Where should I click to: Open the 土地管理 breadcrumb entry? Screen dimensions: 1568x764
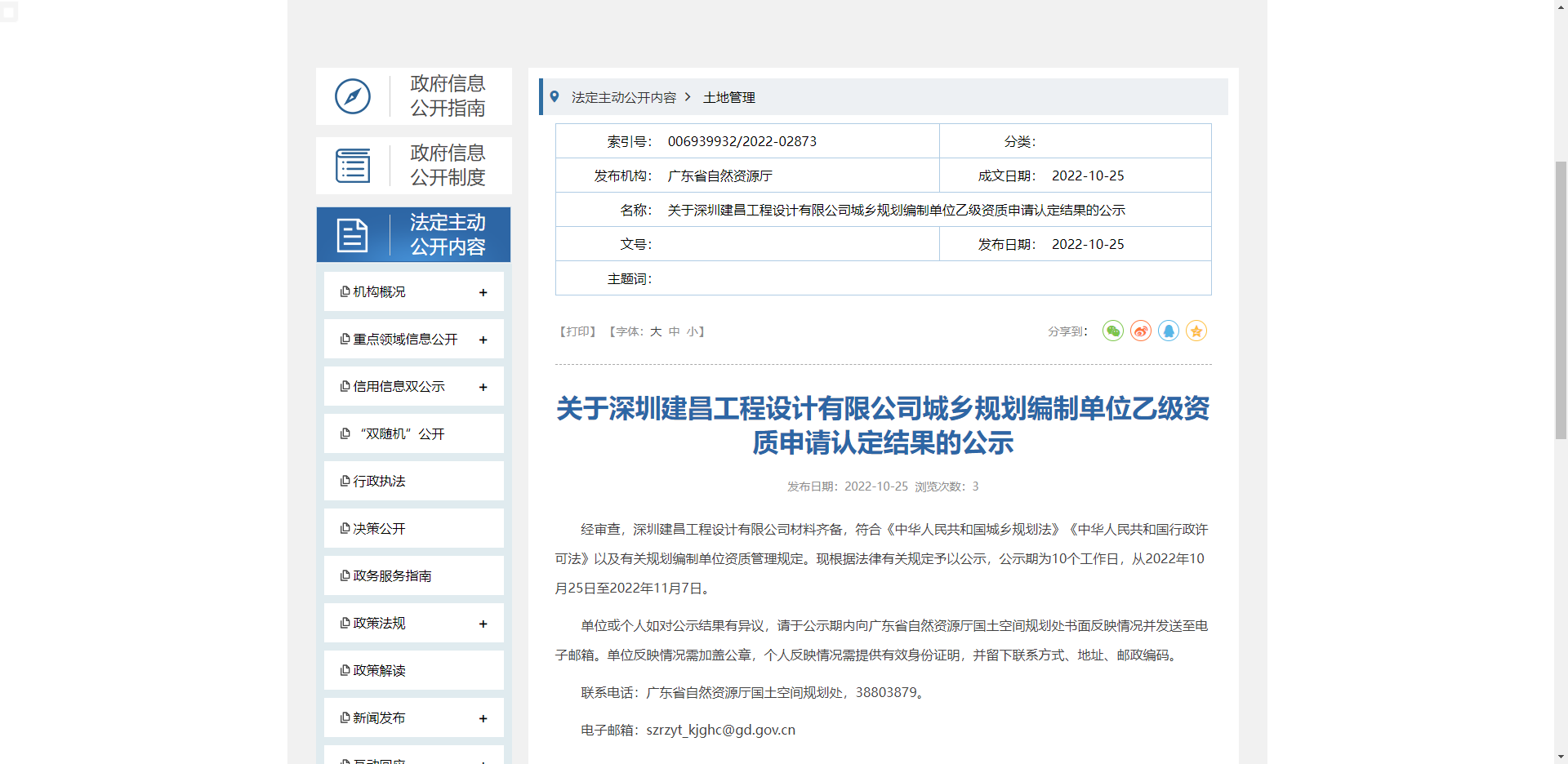[728, 97]
